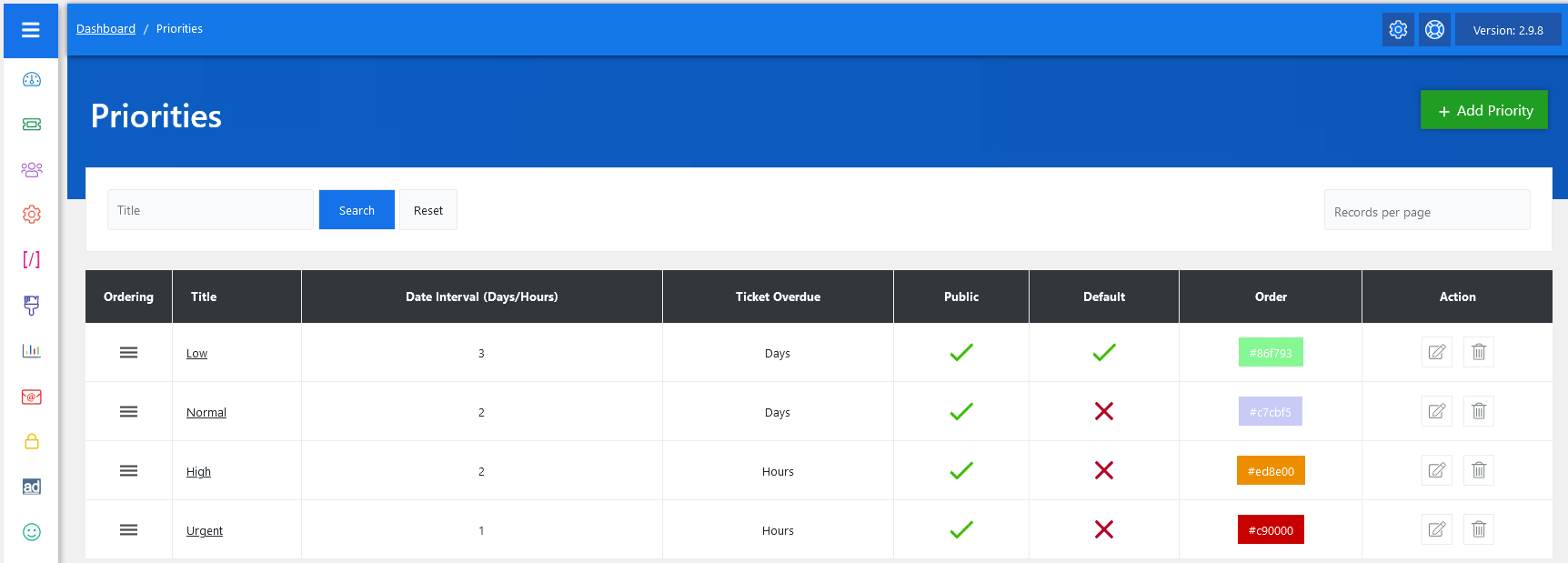Click the Add Priority button
1568x563 pixels.
coord(1483,110)
